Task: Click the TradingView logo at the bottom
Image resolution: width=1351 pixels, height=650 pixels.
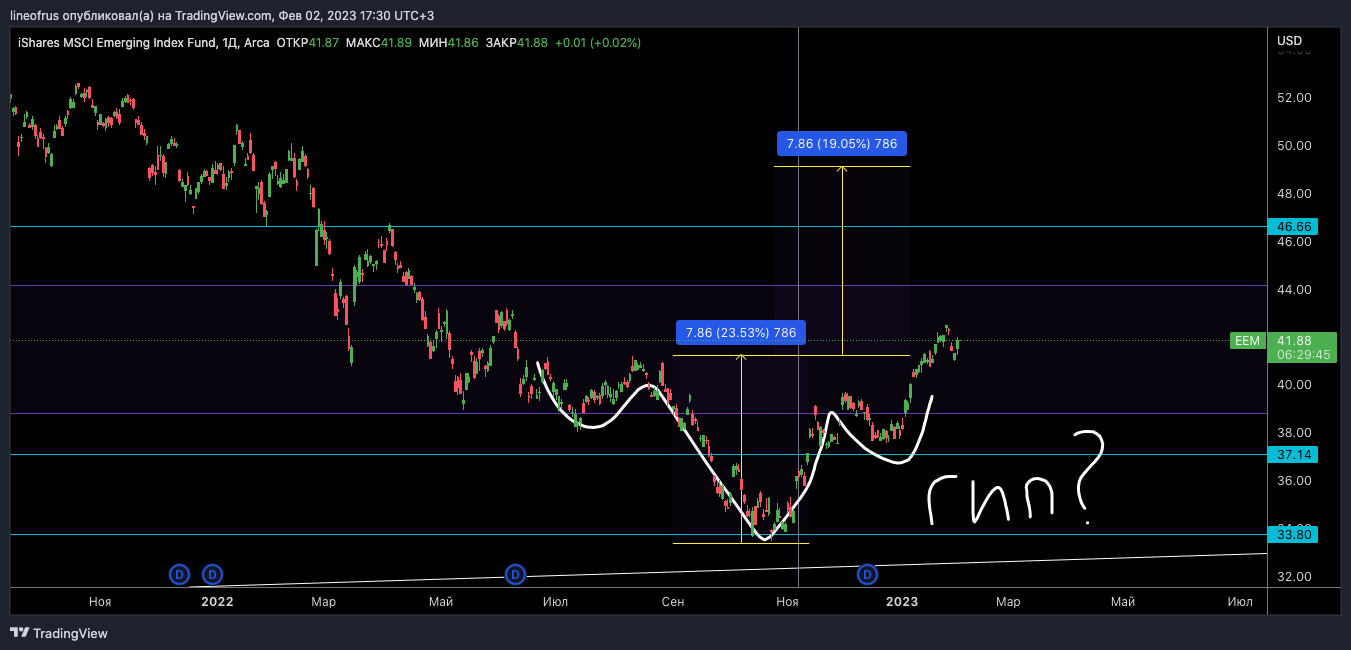Action: tap(58, 633)
